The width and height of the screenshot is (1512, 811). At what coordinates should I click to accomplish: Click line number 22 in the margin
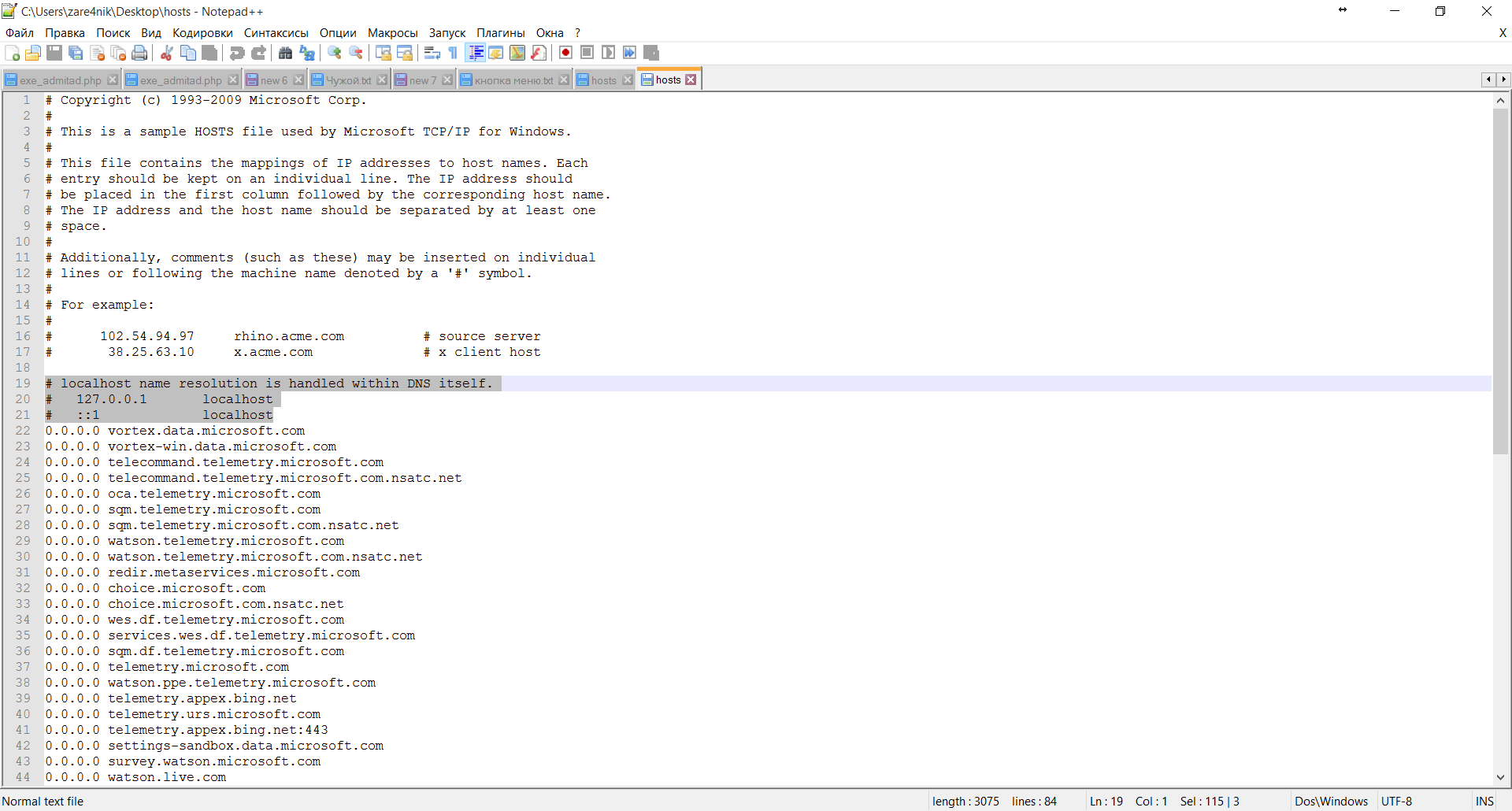pos(23,431)
